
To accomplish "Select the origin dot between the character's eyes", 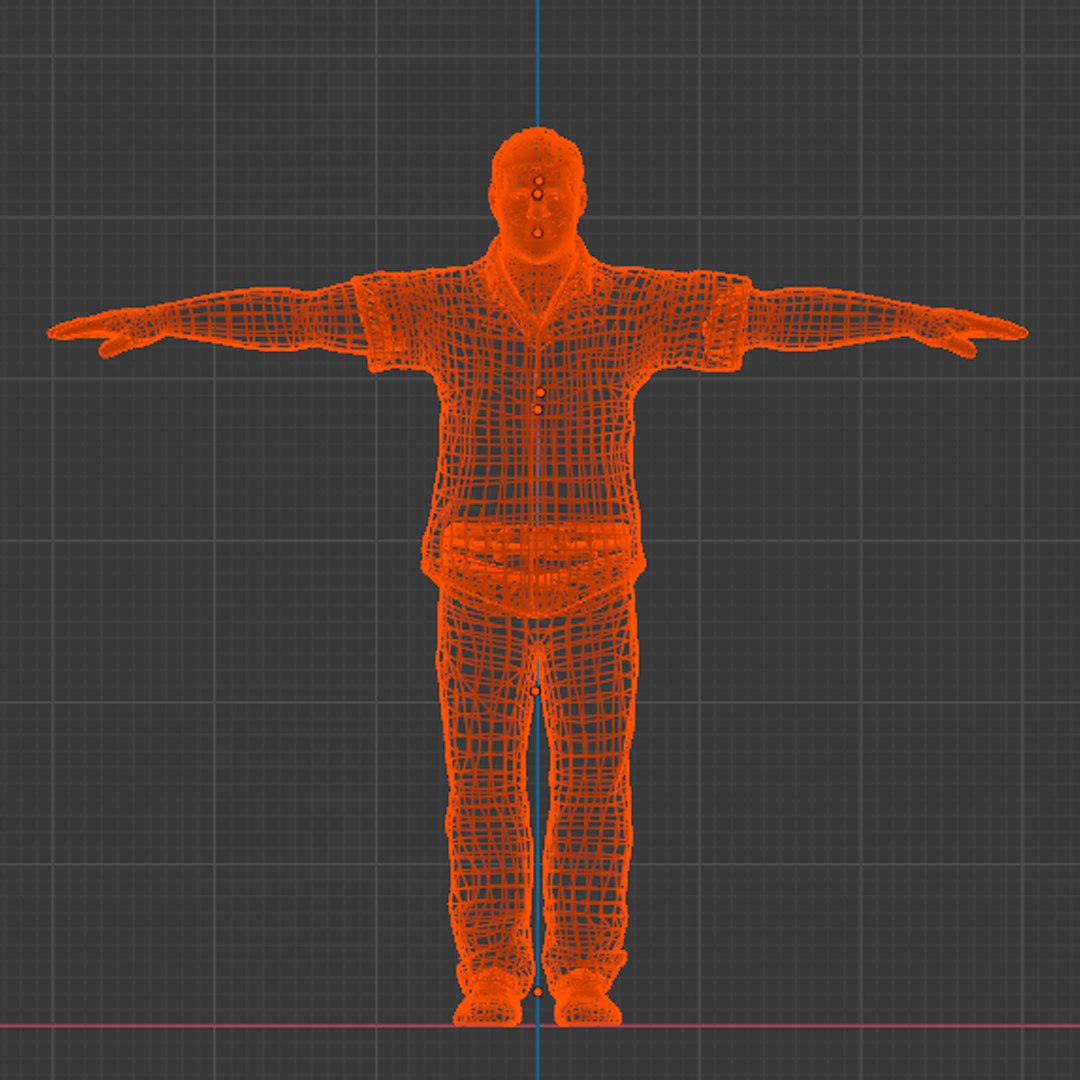I will tap(537, 195).
